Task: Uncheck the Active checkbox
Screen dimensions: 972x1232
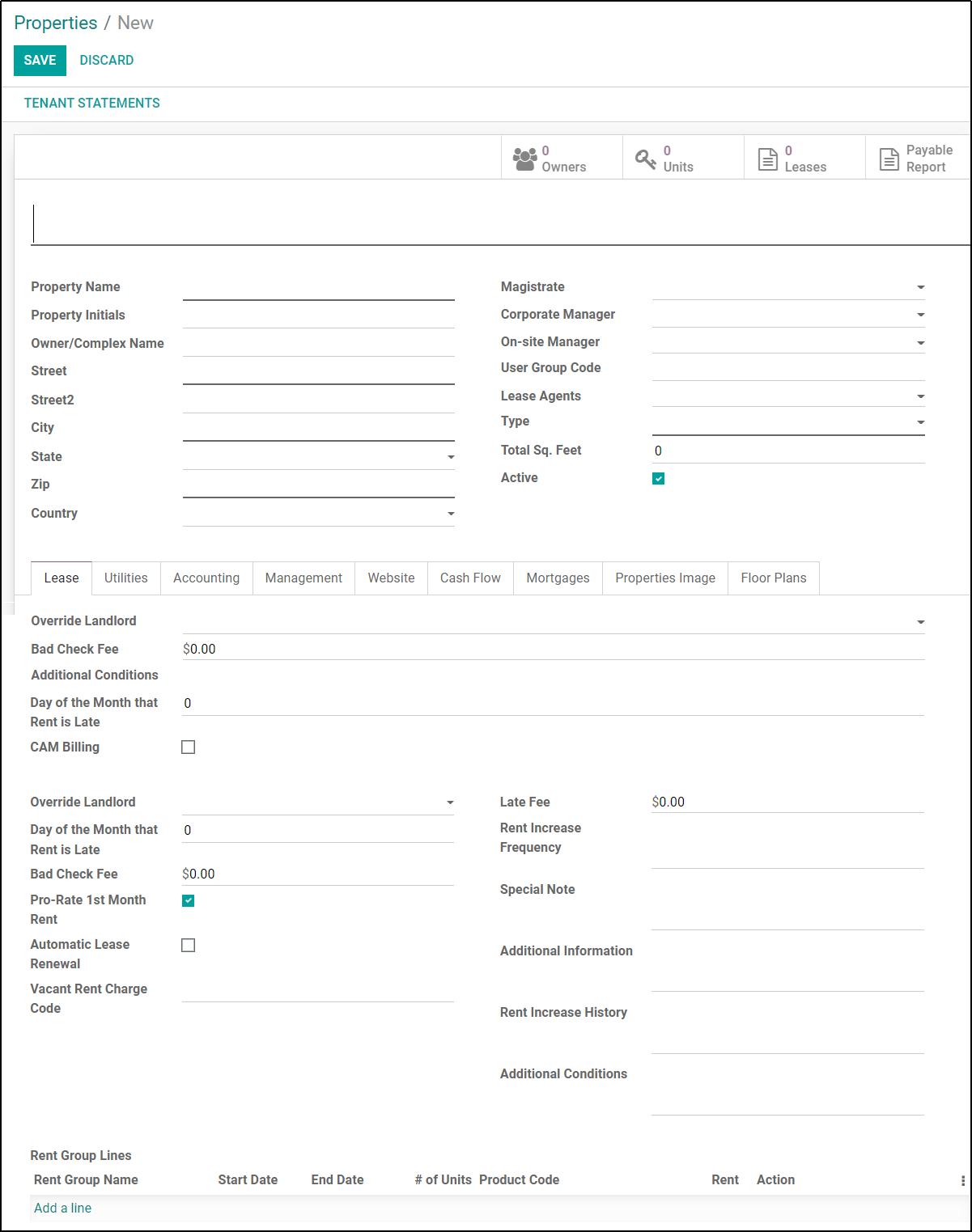Action: [x=659, y=479]
